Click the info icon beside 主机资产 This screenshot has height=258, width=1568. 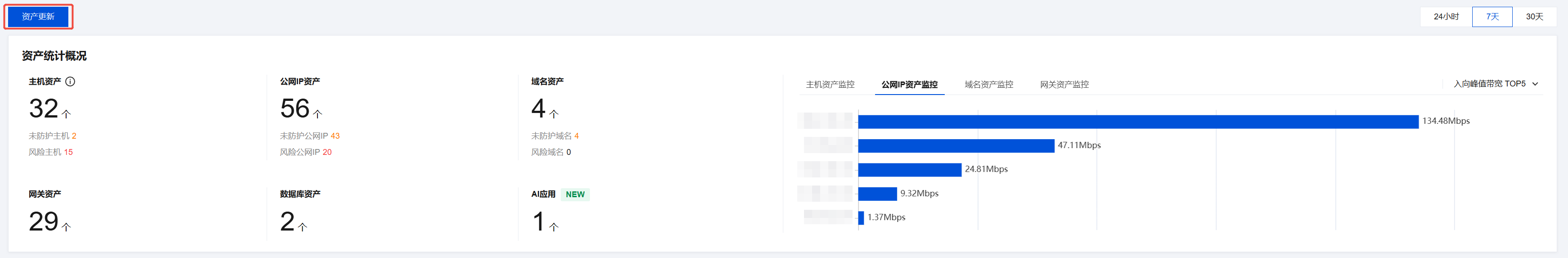[x=71, y=82]
